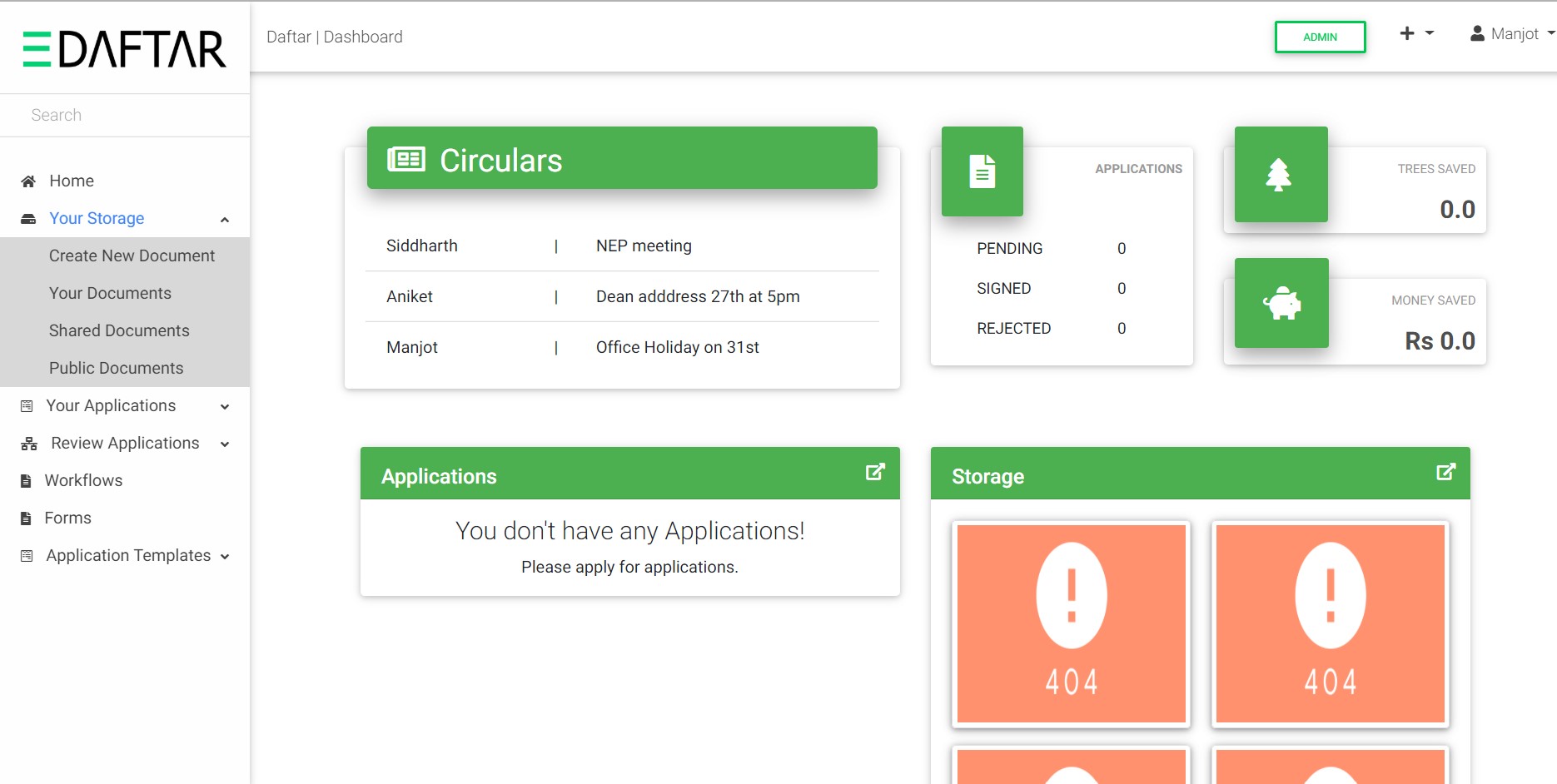1557x784 pixels.
Task: Open Forms page
Action: tap(67, 518)
